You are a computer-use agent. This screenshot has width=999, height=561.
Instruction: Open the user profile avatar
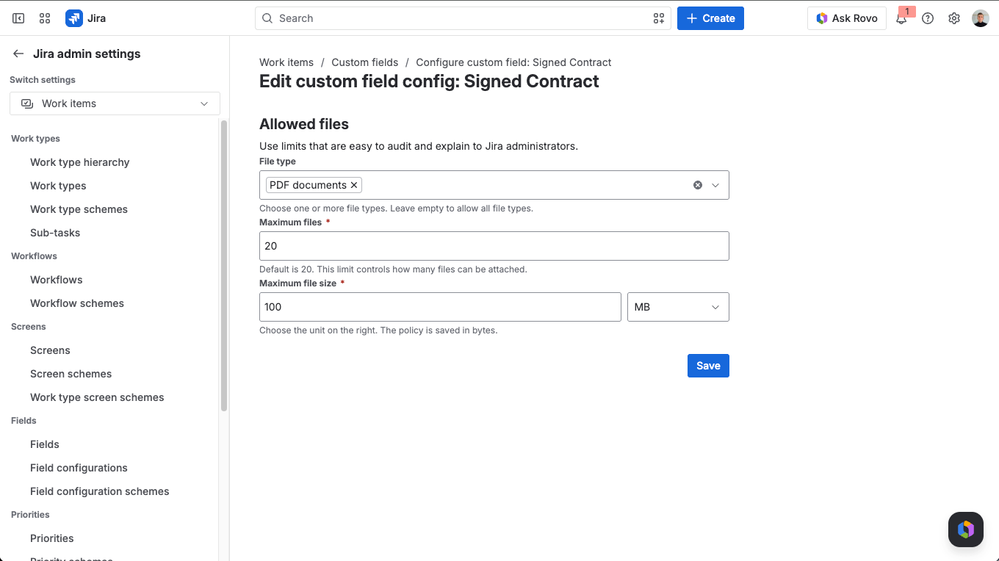[x=981, y=18]
